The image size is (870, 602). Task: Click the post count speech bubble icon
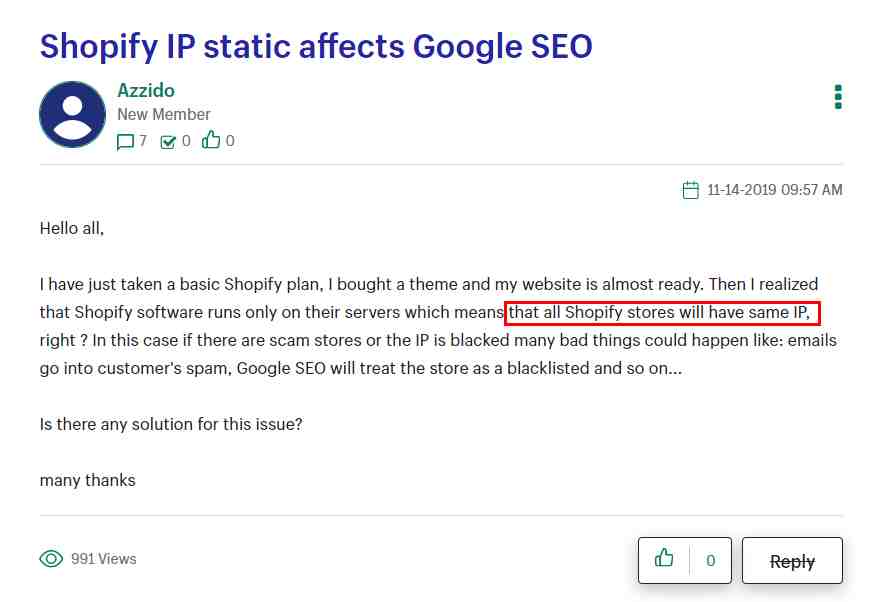click(x=125, y=142)
